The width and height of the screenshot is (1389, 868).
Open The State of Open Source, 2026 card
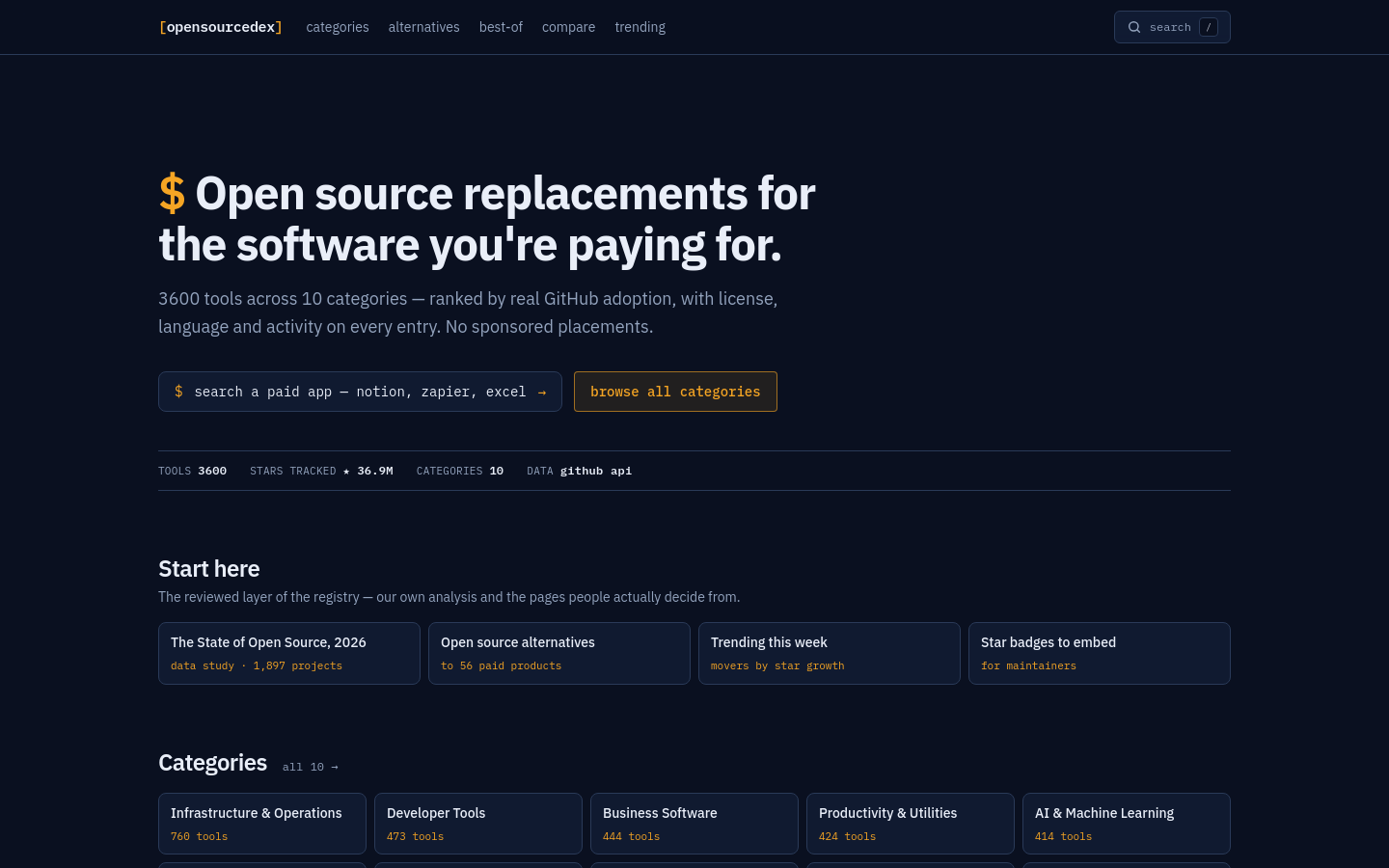pyautogui.click(x=289, y=653)
